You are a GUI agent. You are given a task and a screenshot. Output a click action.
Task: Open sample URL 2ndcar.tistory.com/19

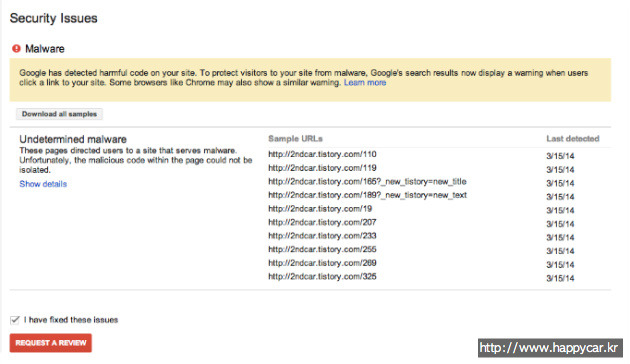[320, 209]
